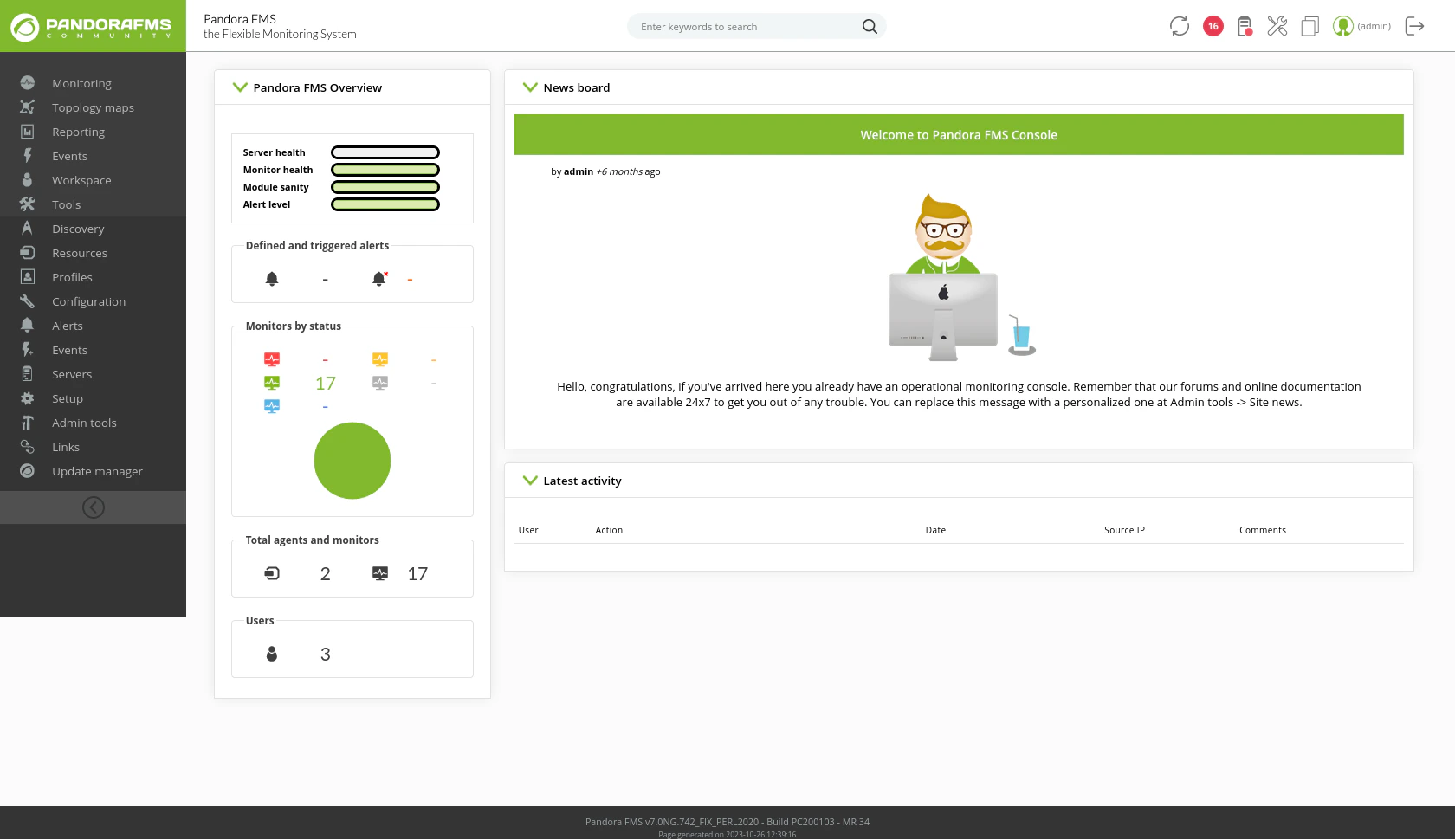Open the Reporting menu

(x=78, y=132)
